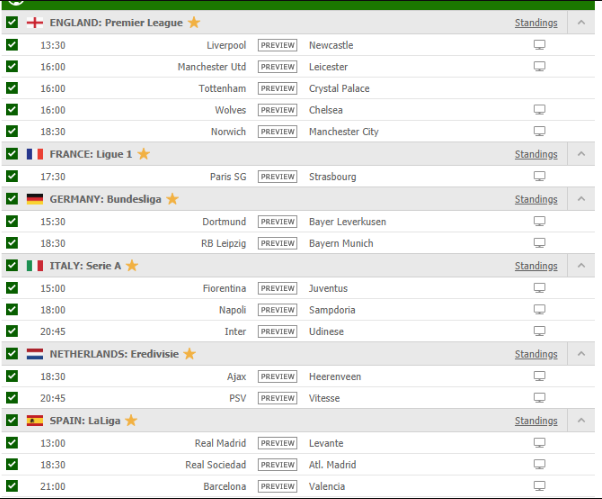Select the Inter team name
602x499 pixels.
[x=236, y=332]
